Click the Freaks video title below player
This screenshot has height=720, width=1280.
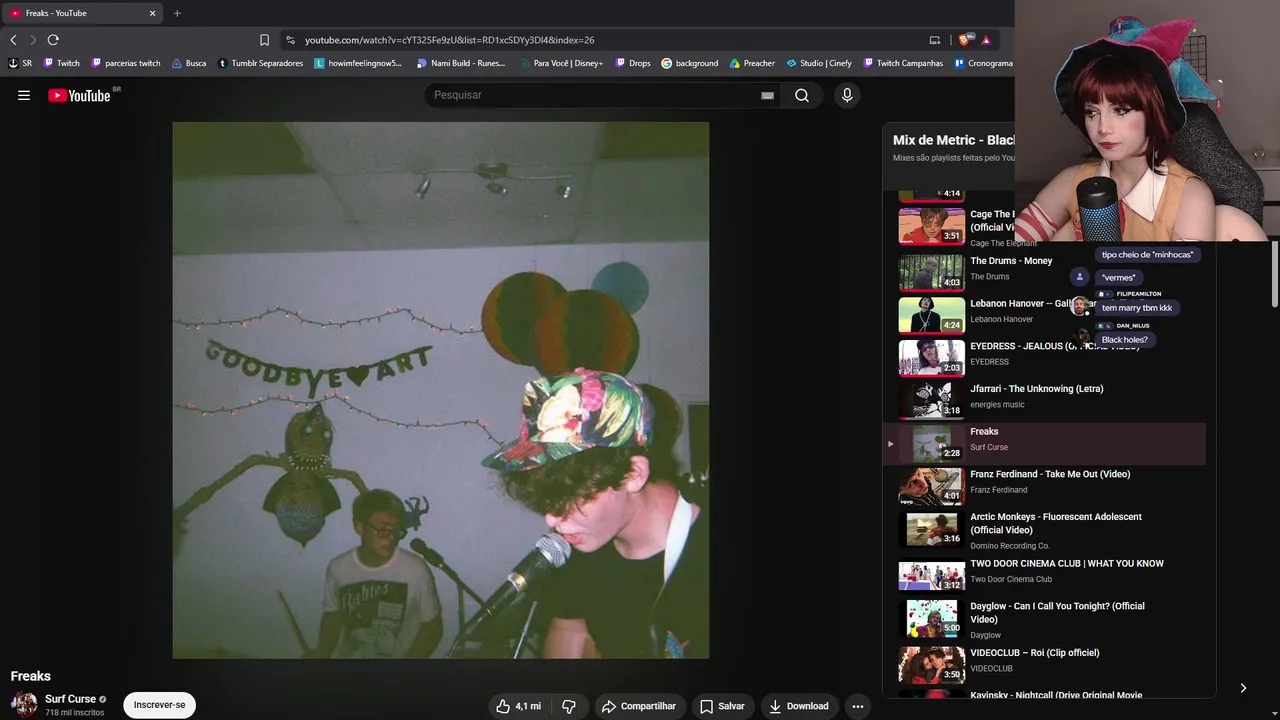click(31, 676)
